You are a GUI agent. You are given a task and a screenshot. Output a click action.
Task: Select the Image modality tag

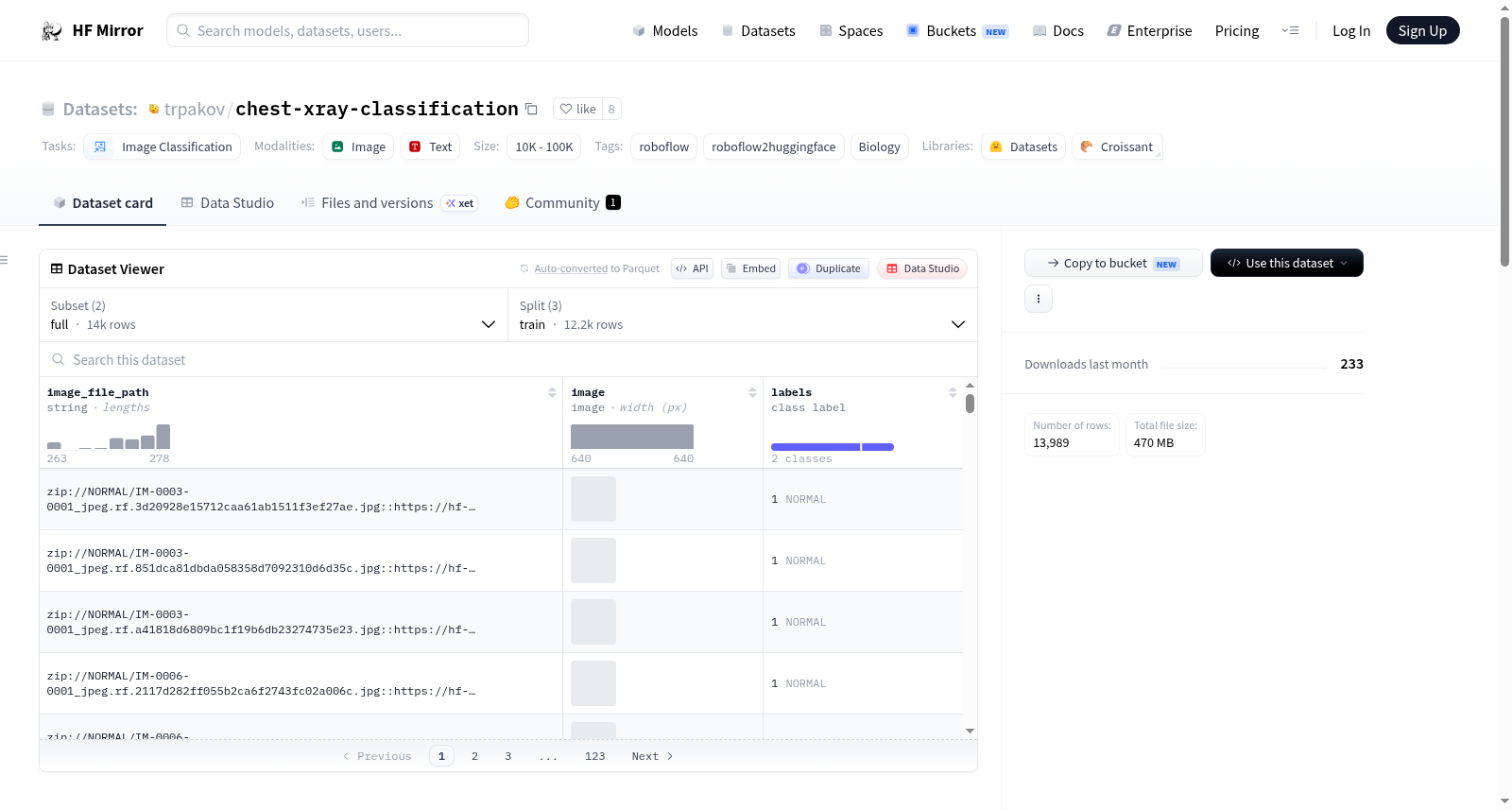click(x=358, y=146)
